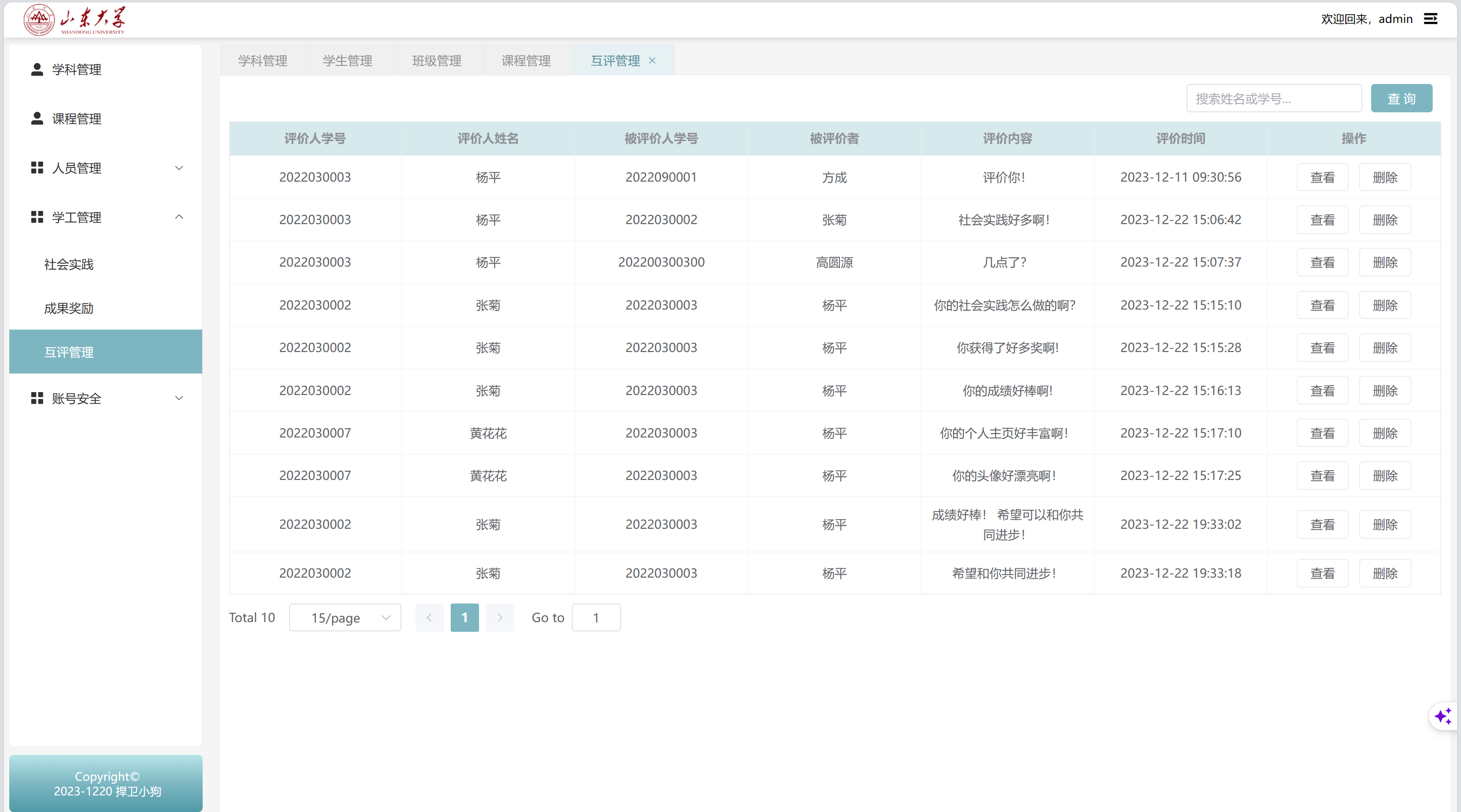1461x812 pixels.
Task: Switch to the 班级管理 tab
Action: pos(437,60)
